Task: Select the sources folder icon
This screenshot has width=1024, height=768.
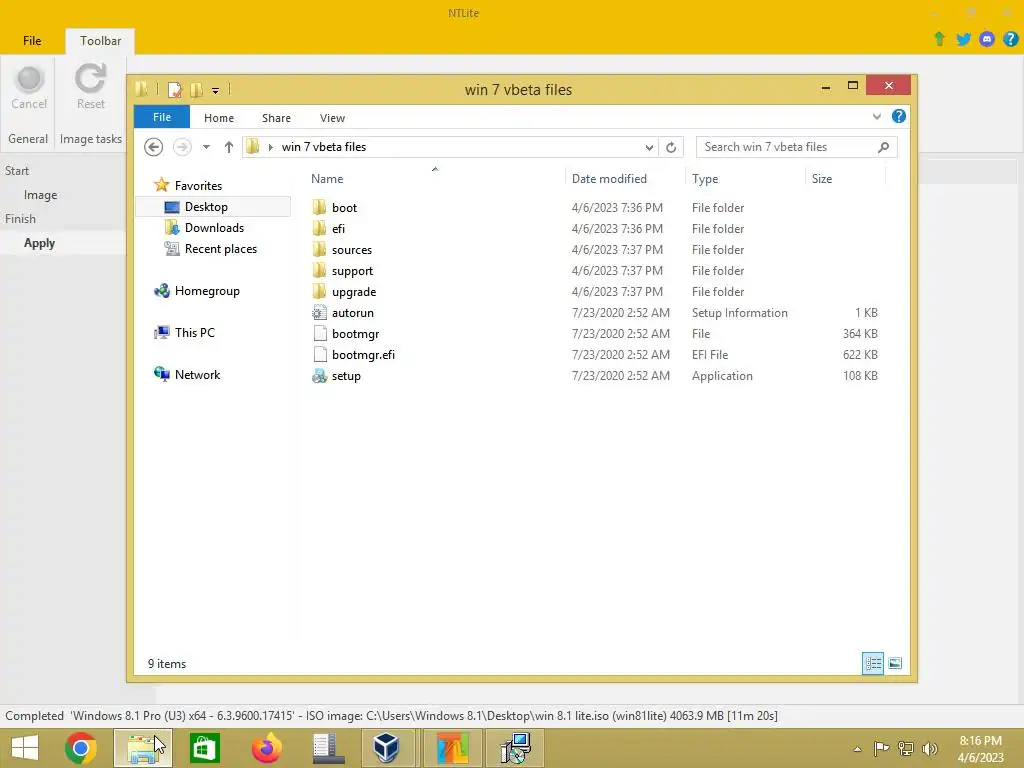Action: click(x=319, y=249)
